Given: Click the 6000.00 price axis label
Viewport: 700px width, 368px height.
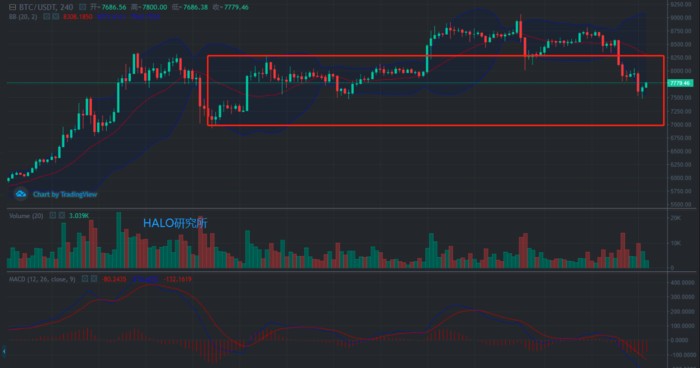Looking at the screenshot, I should 680,178.
